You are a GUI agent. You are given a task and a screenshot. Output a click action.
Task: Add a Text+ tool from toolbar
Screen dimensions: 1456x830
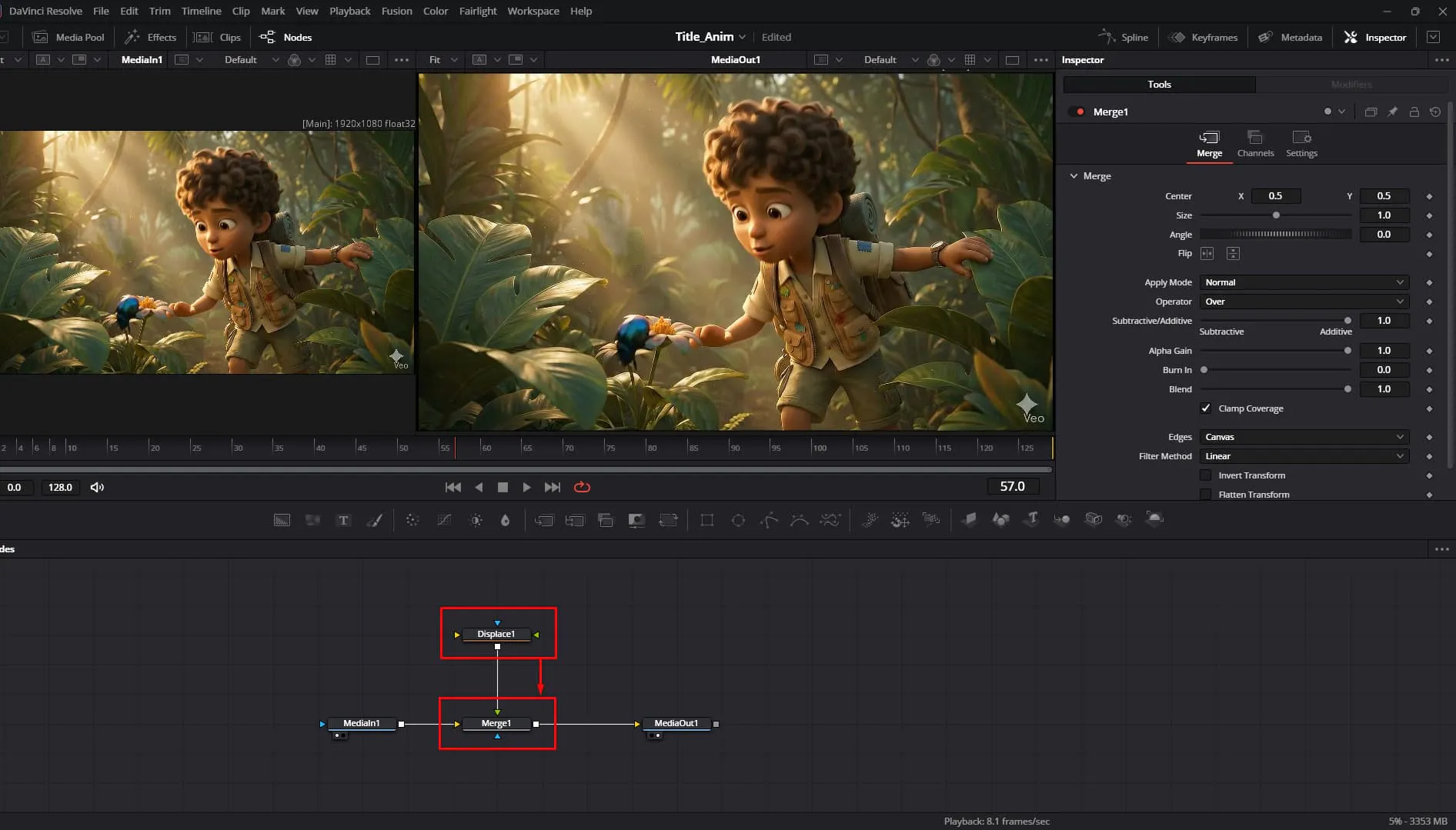343,520
